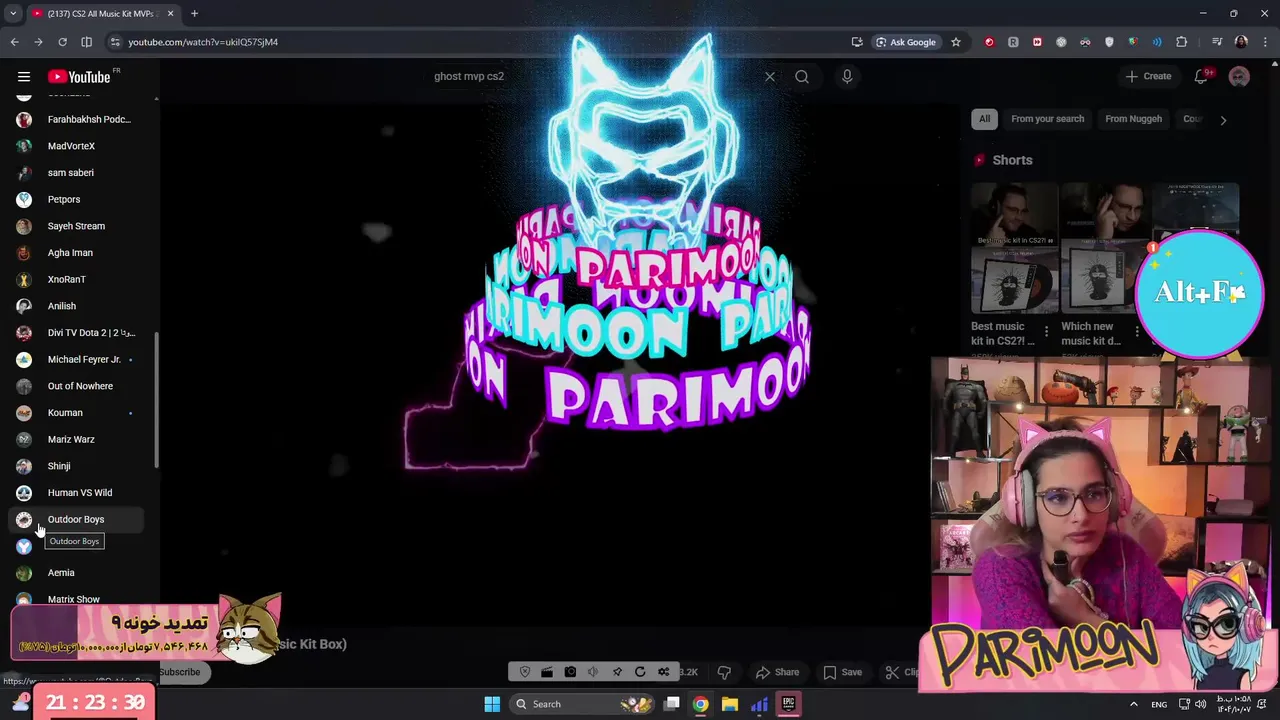Click the overlay pin icon
This screenshot has width=1280, height=720.
click(x=617, y=672)
